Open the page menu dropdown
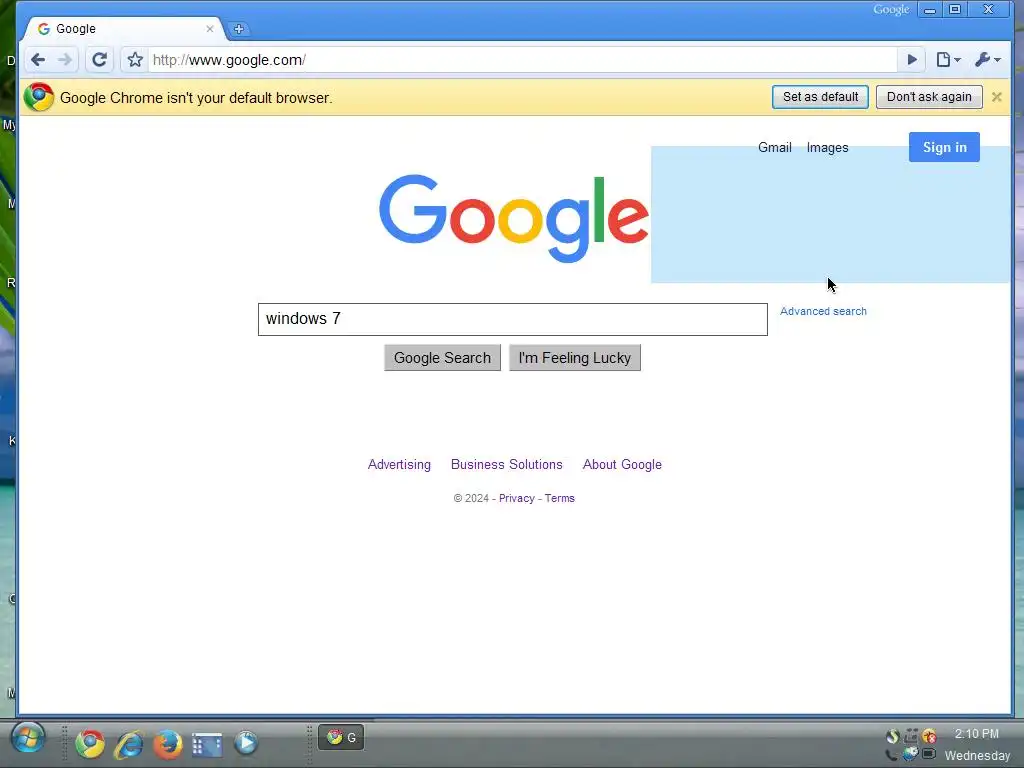This screenshot has height=768, width=1024. (948, 60)
